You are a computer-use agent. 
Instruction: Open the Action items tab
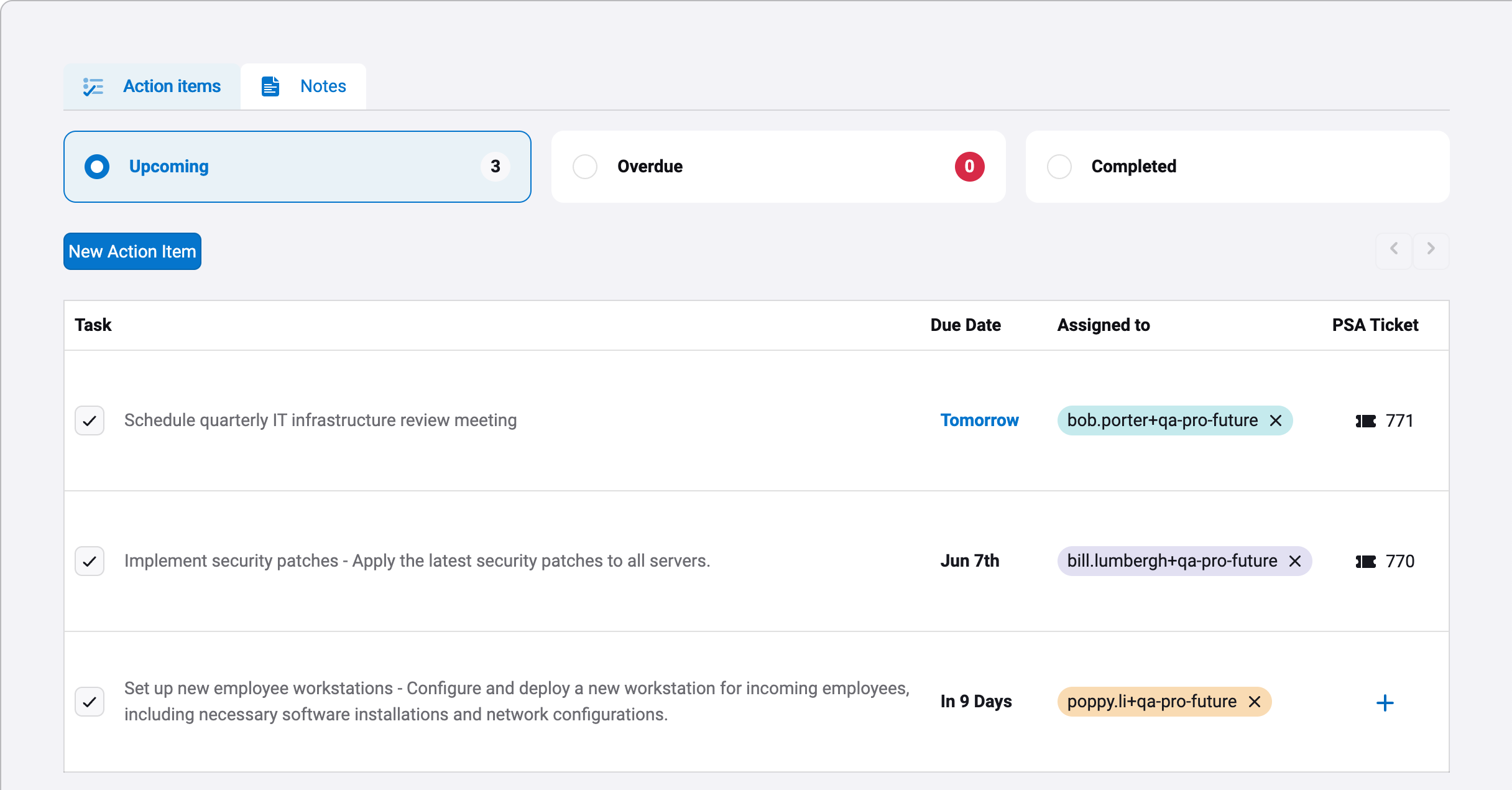(152, 86)
